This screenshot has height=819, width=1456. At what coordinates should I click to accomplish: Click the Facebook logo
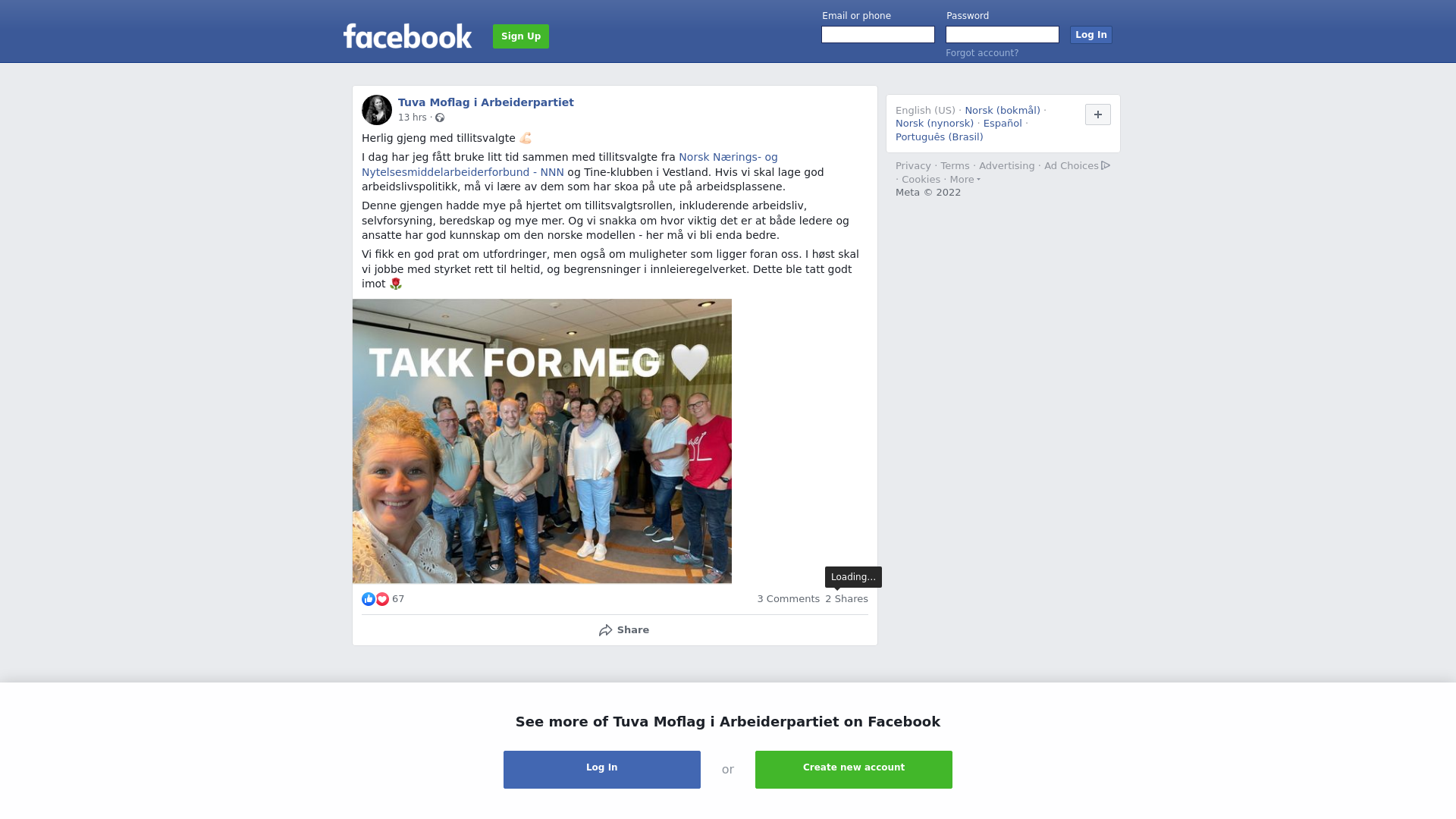click(x=407, y=36)
